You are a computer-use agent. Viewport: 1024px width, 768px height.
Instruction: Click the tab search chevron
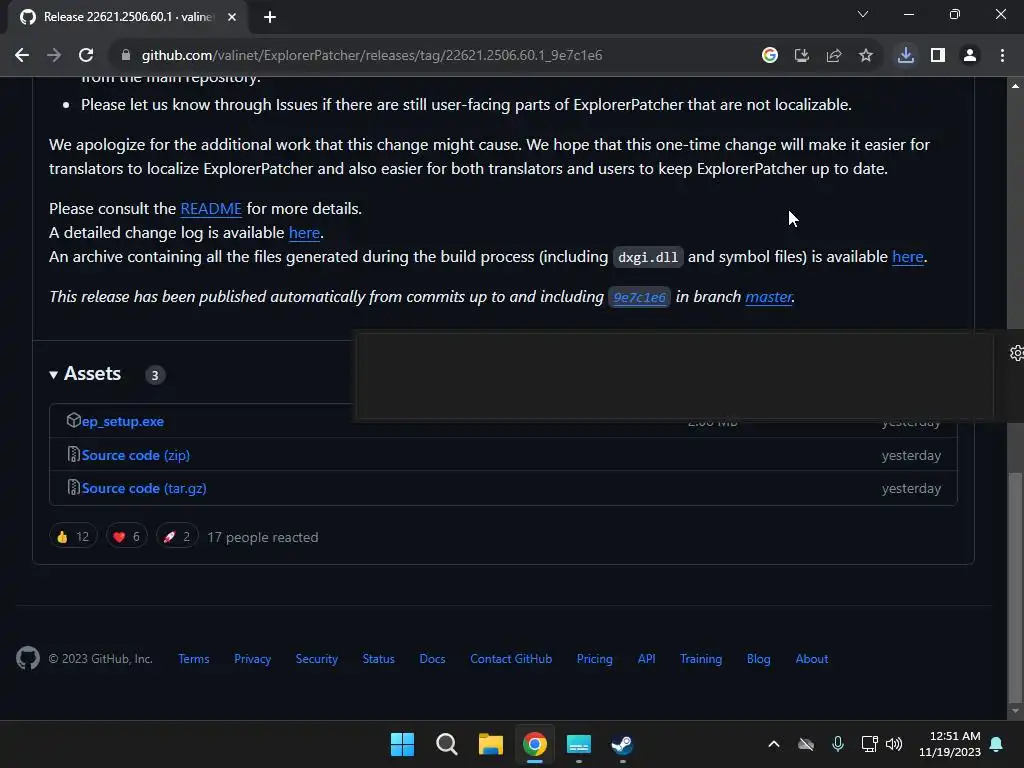click(863, 14)
